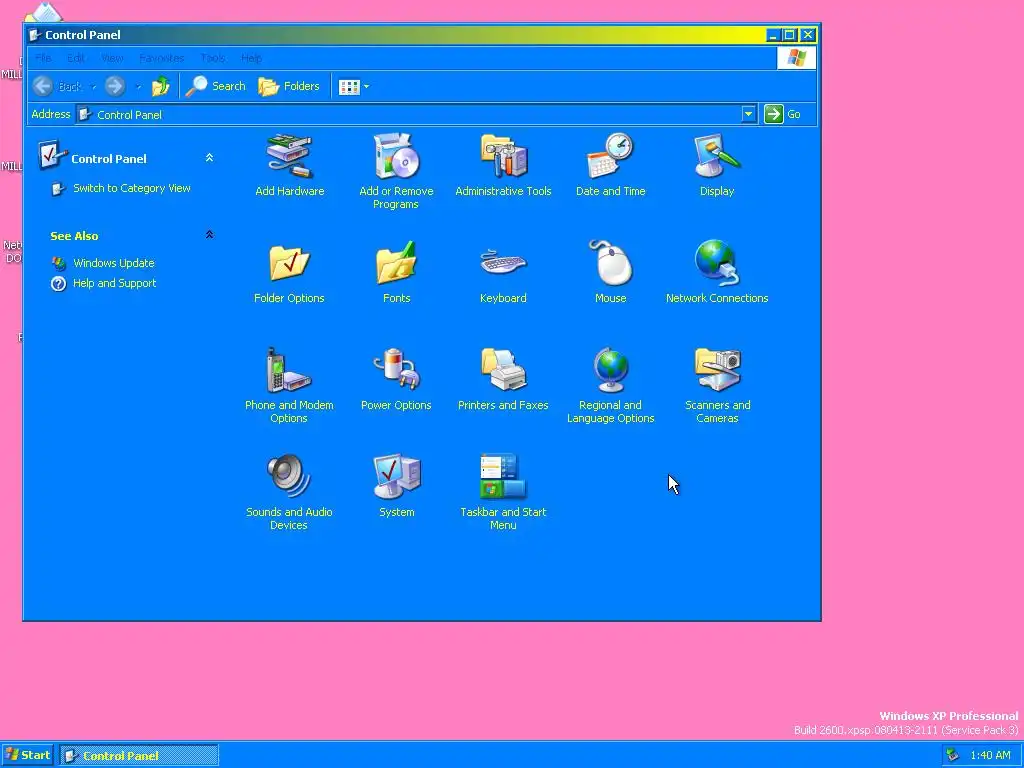Go up one folder level
Screen dimensions: 1024x768
pos(161,86)
